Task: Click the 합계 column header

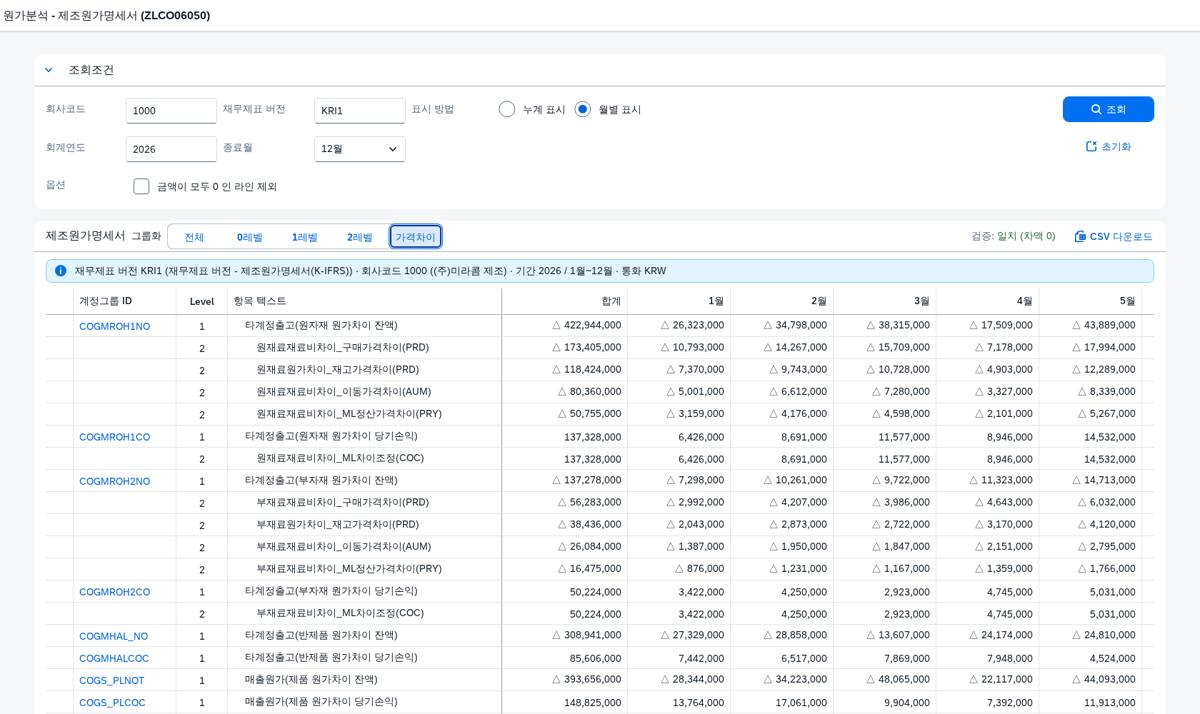Action: (x=565, y=301)
